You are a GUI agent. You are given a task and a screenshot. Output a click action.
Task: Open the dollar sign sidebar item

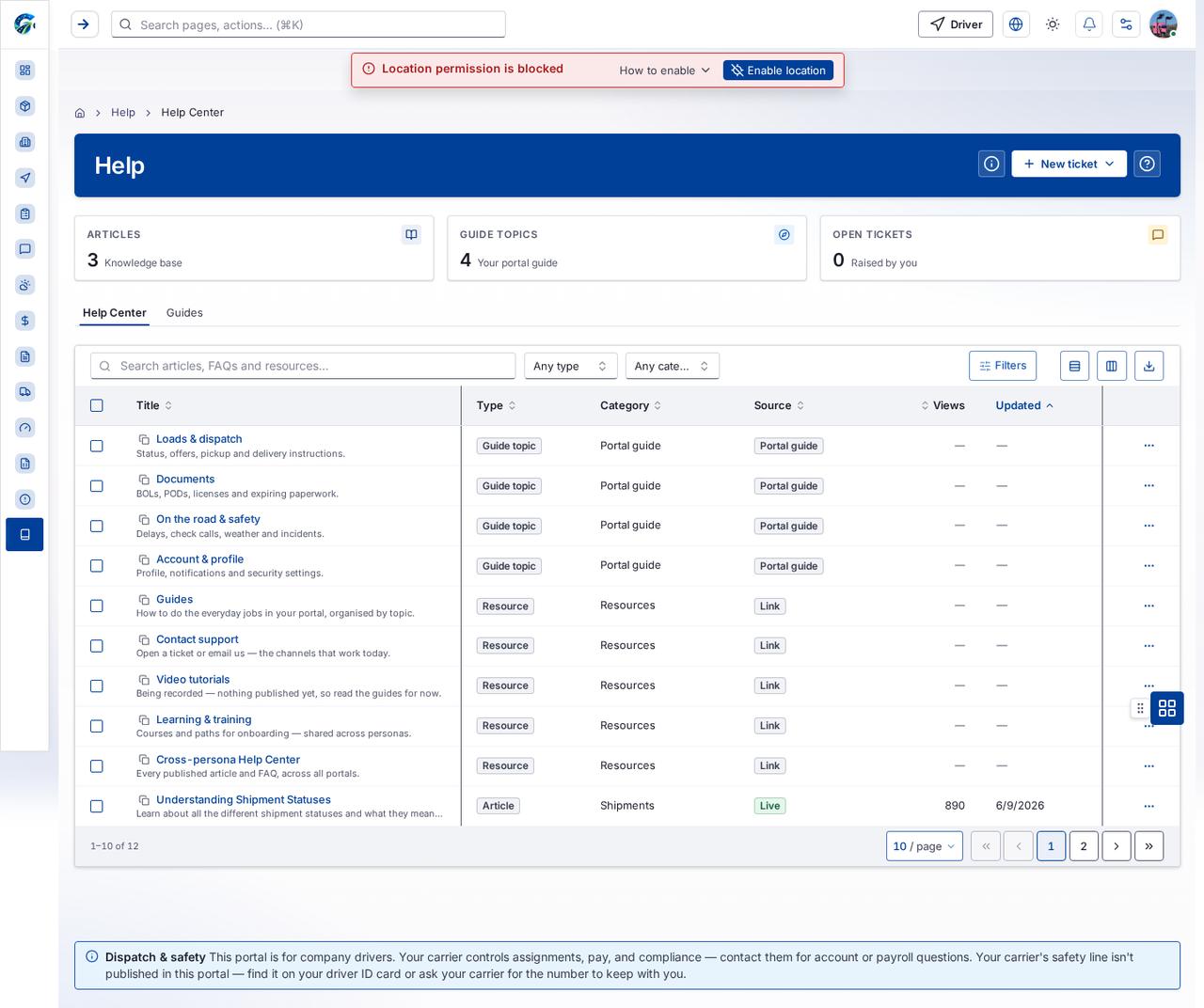(x=25, y=321)
